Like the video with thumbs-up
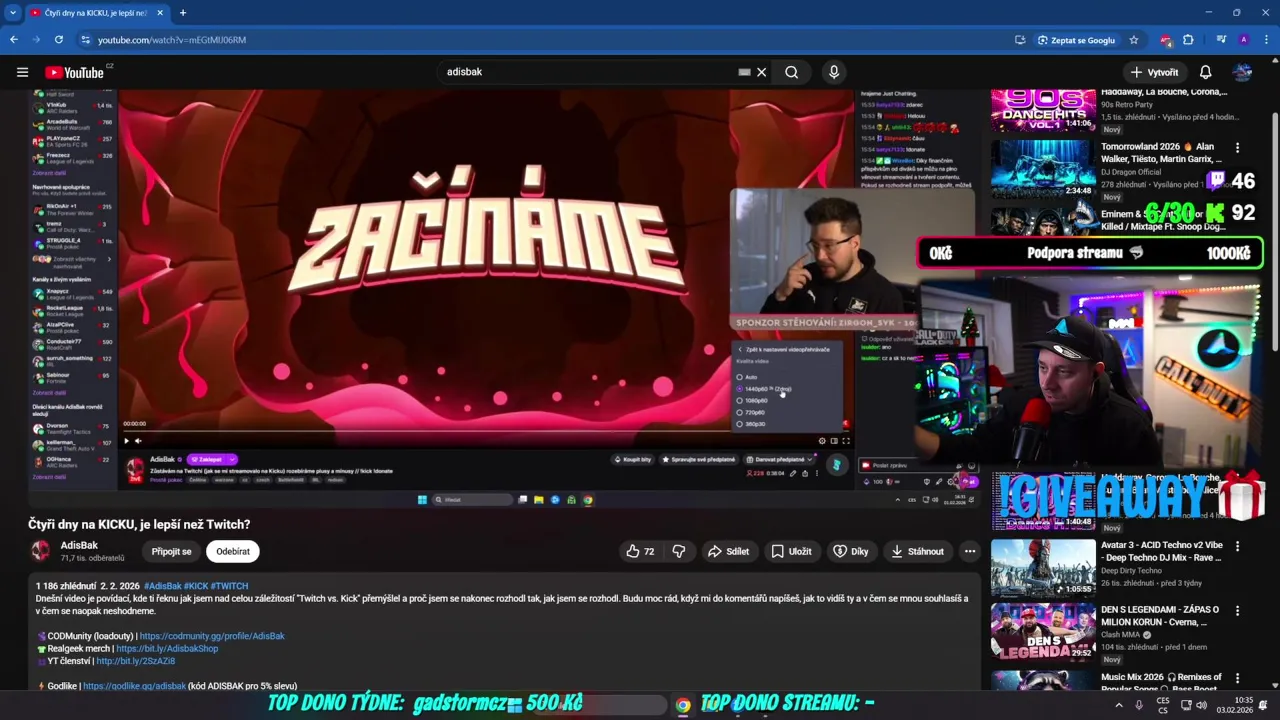The width and height of the screenshot is (1280, 720). 640,551
